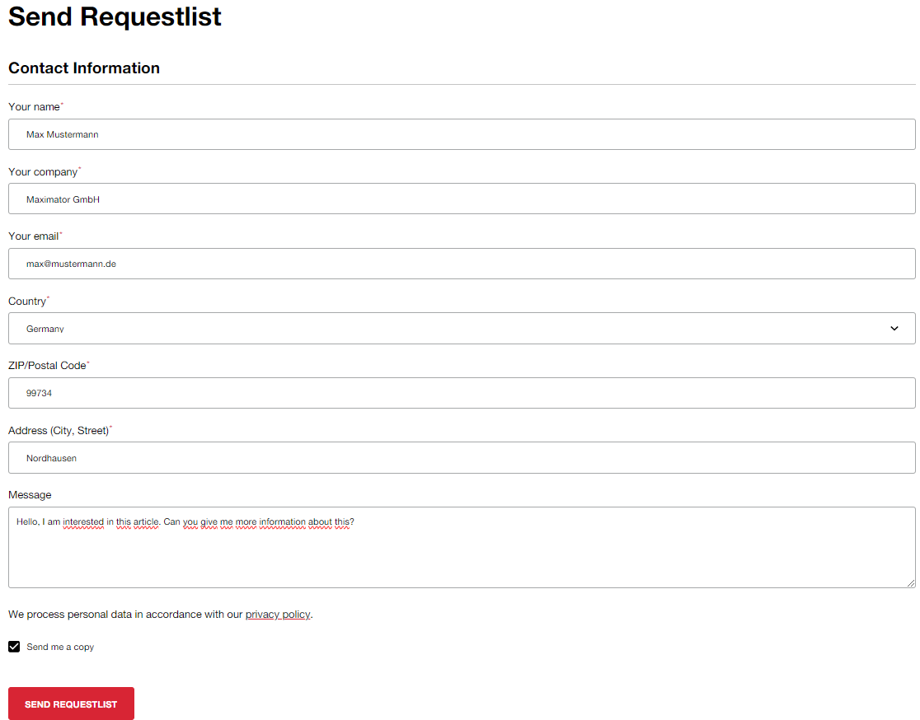
Task: Click the 'Send me a copy' label text
Action: [x=60, y=647]
